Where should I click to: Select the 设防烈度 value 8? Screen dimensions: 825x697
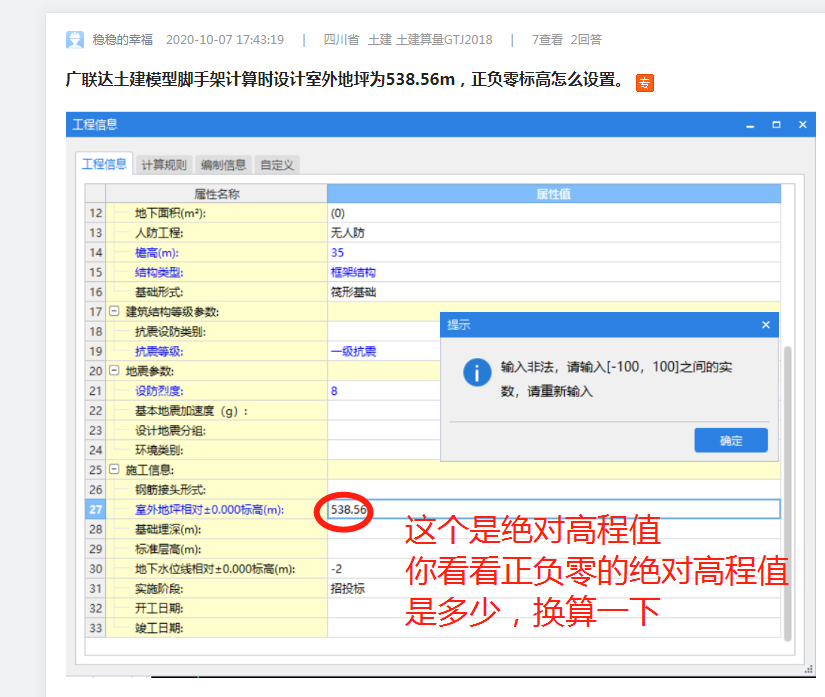point(334,391)
